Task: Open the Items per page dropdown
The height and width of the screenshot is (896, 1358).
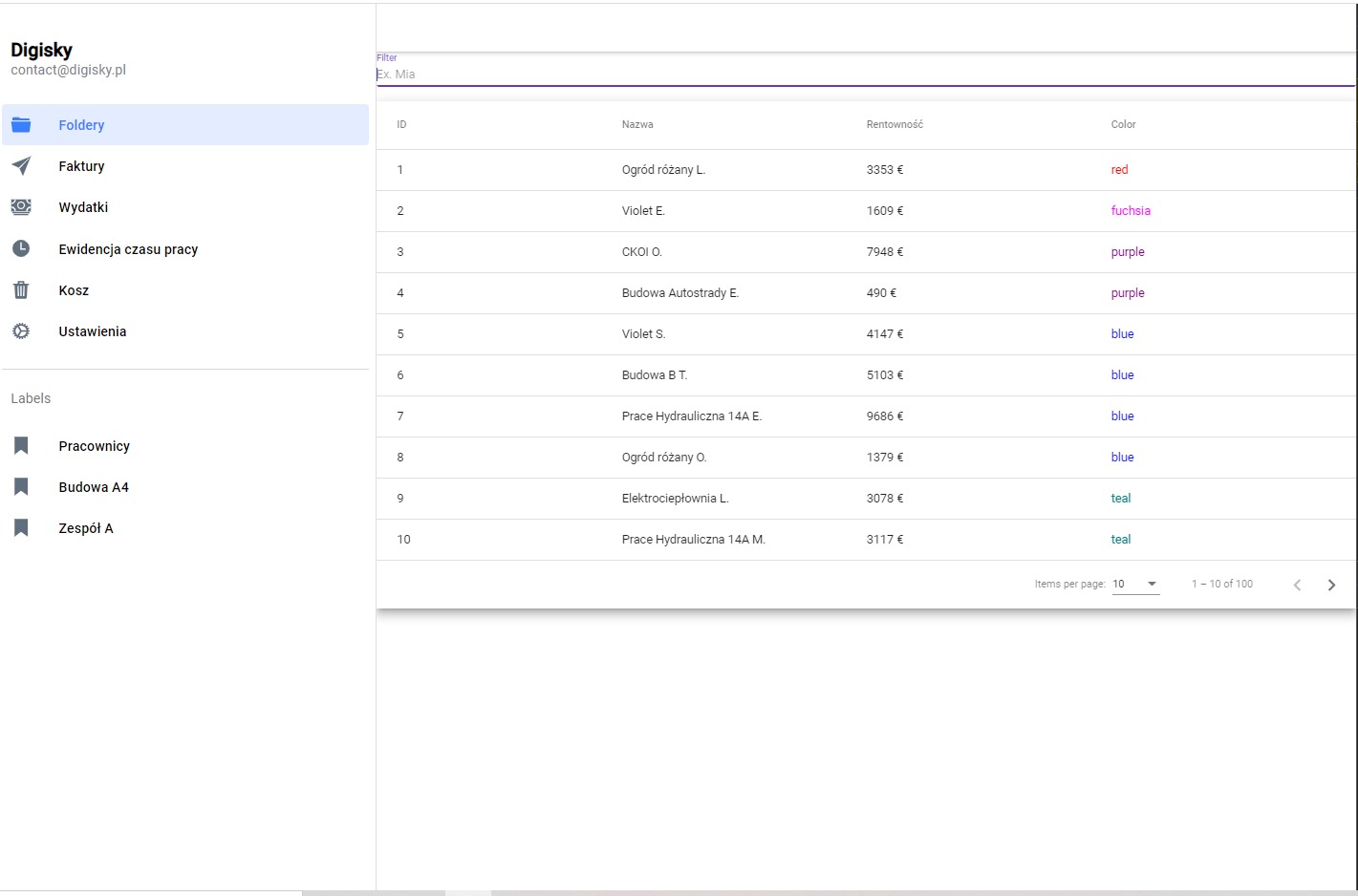Action: tap(1135, 584)
